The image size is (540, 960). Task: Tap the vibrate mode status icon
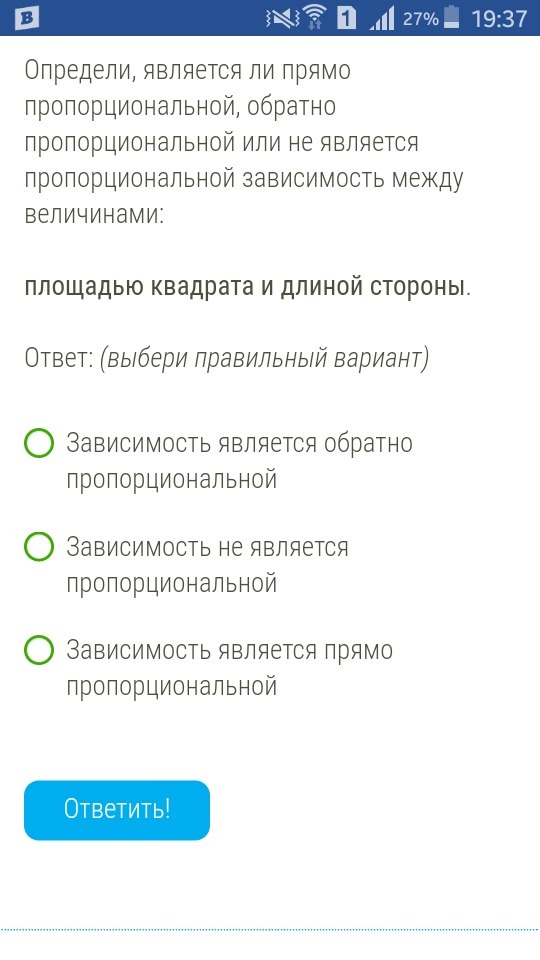pos(282,19)
